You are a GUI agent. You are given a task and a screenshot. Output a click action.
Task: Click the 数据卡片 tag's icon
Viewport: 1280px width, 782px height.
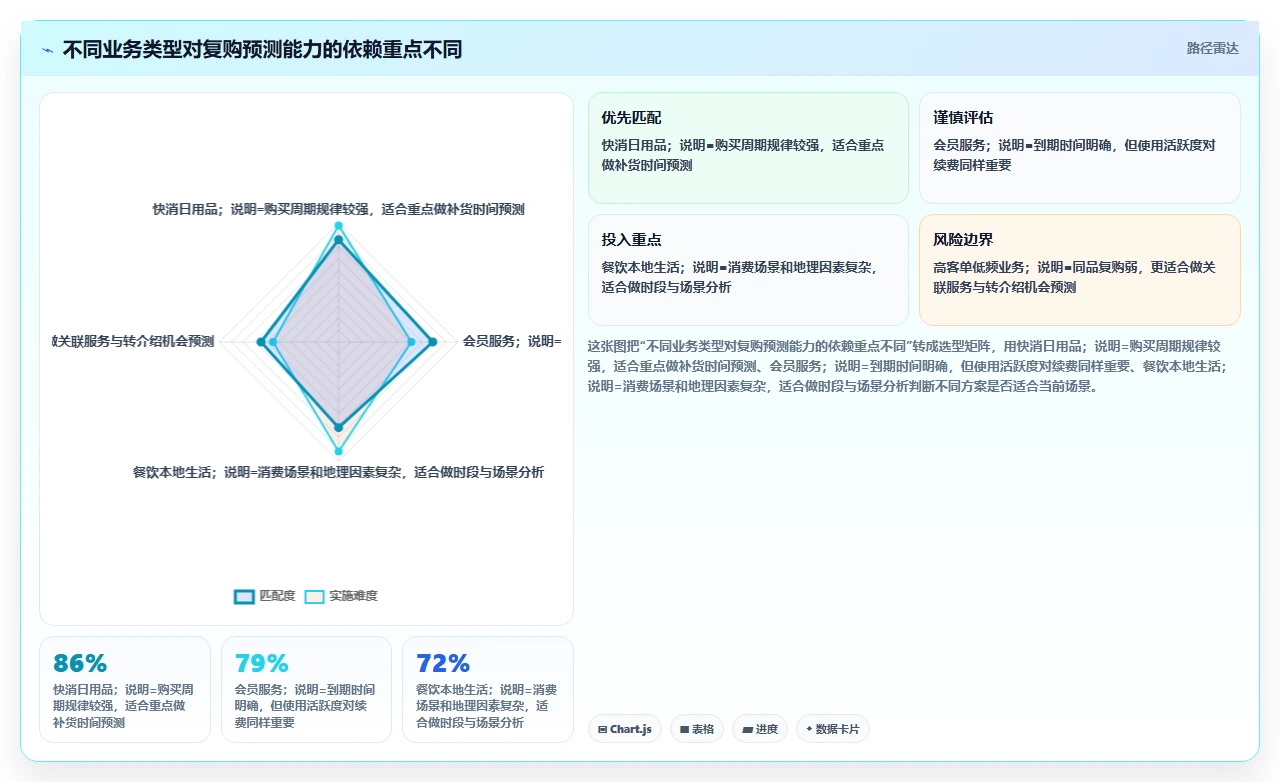pos(809,729)
